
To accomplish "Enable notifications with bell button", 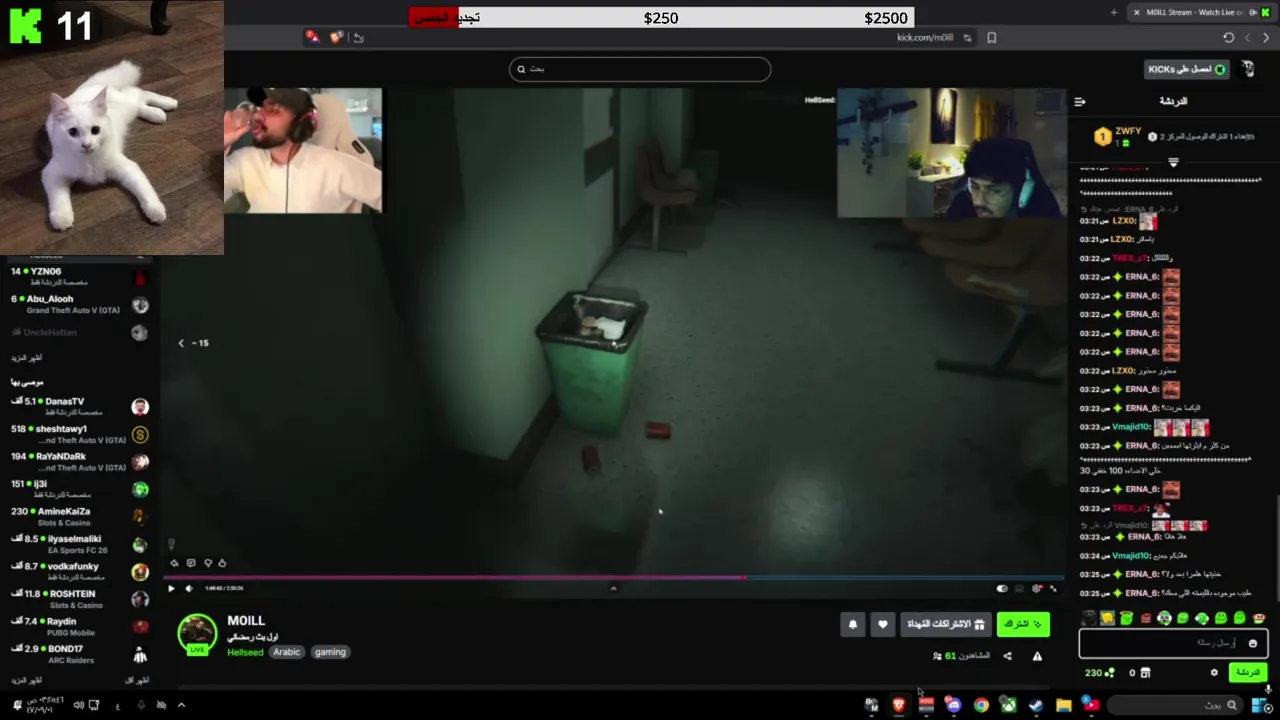I will click(x=853, y=624).
